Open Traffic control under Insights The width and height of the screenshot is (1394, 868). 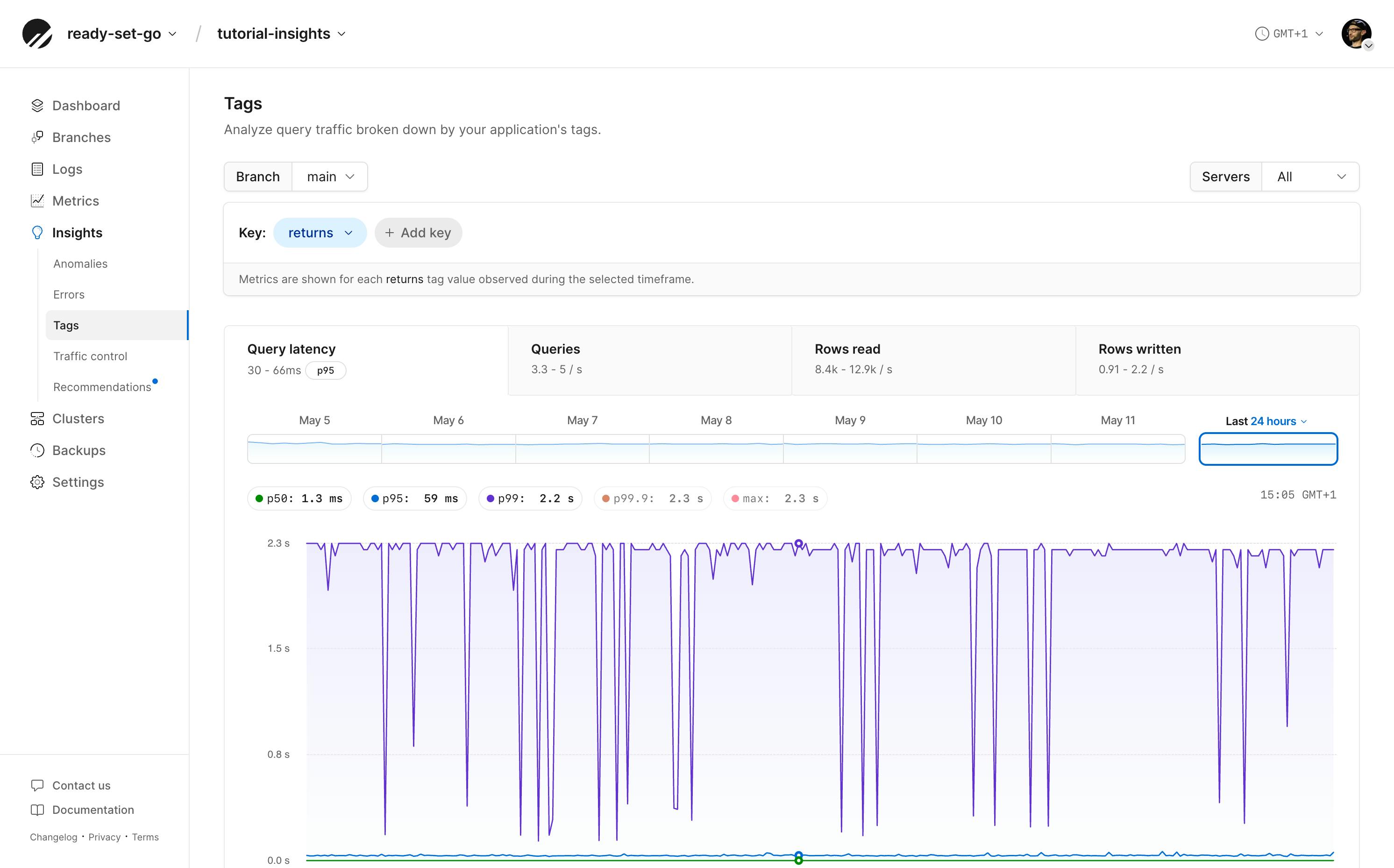pos(90,356)
